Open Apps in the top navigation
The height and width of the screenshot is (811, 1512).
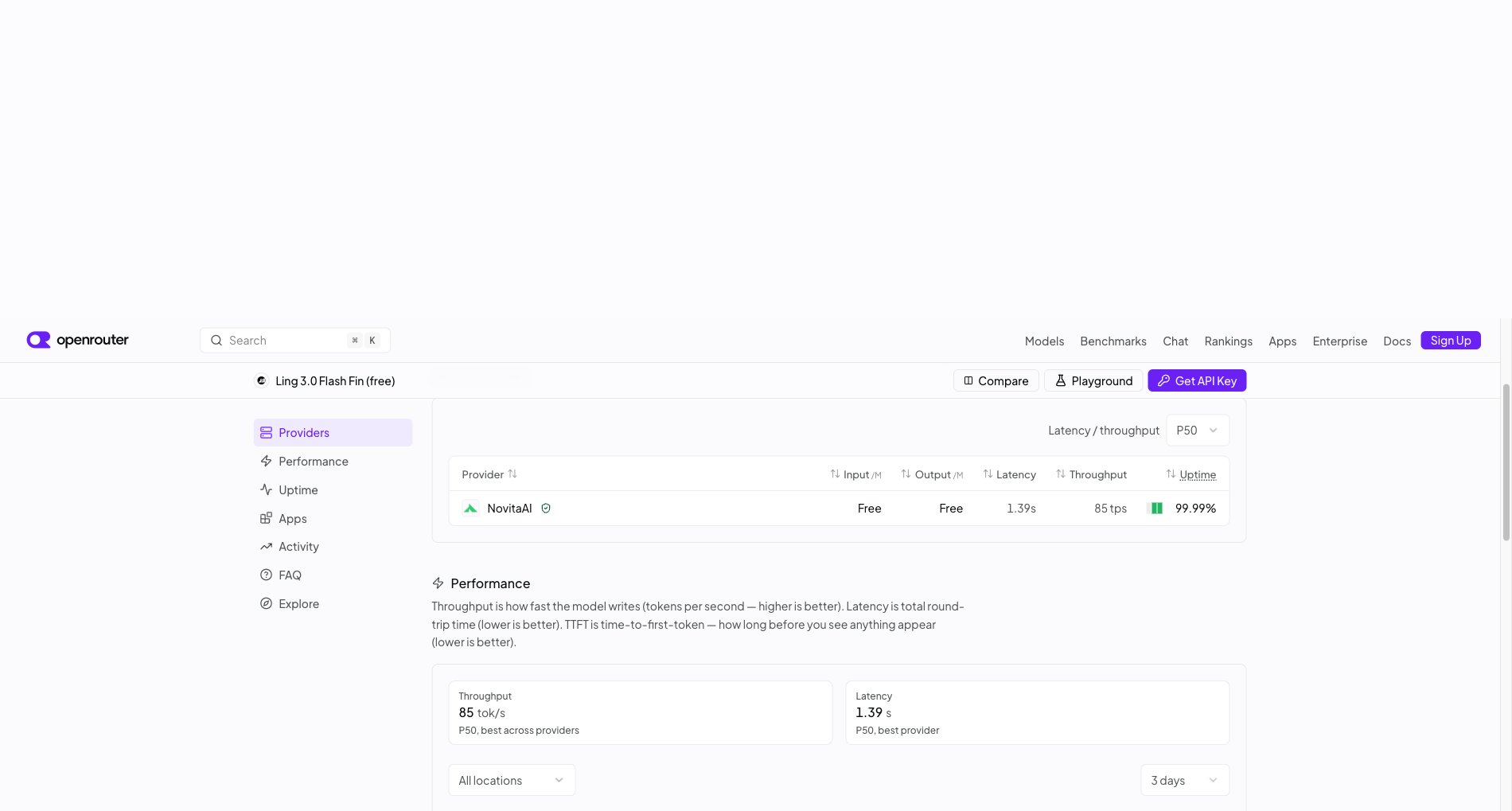coord(1282,341)
